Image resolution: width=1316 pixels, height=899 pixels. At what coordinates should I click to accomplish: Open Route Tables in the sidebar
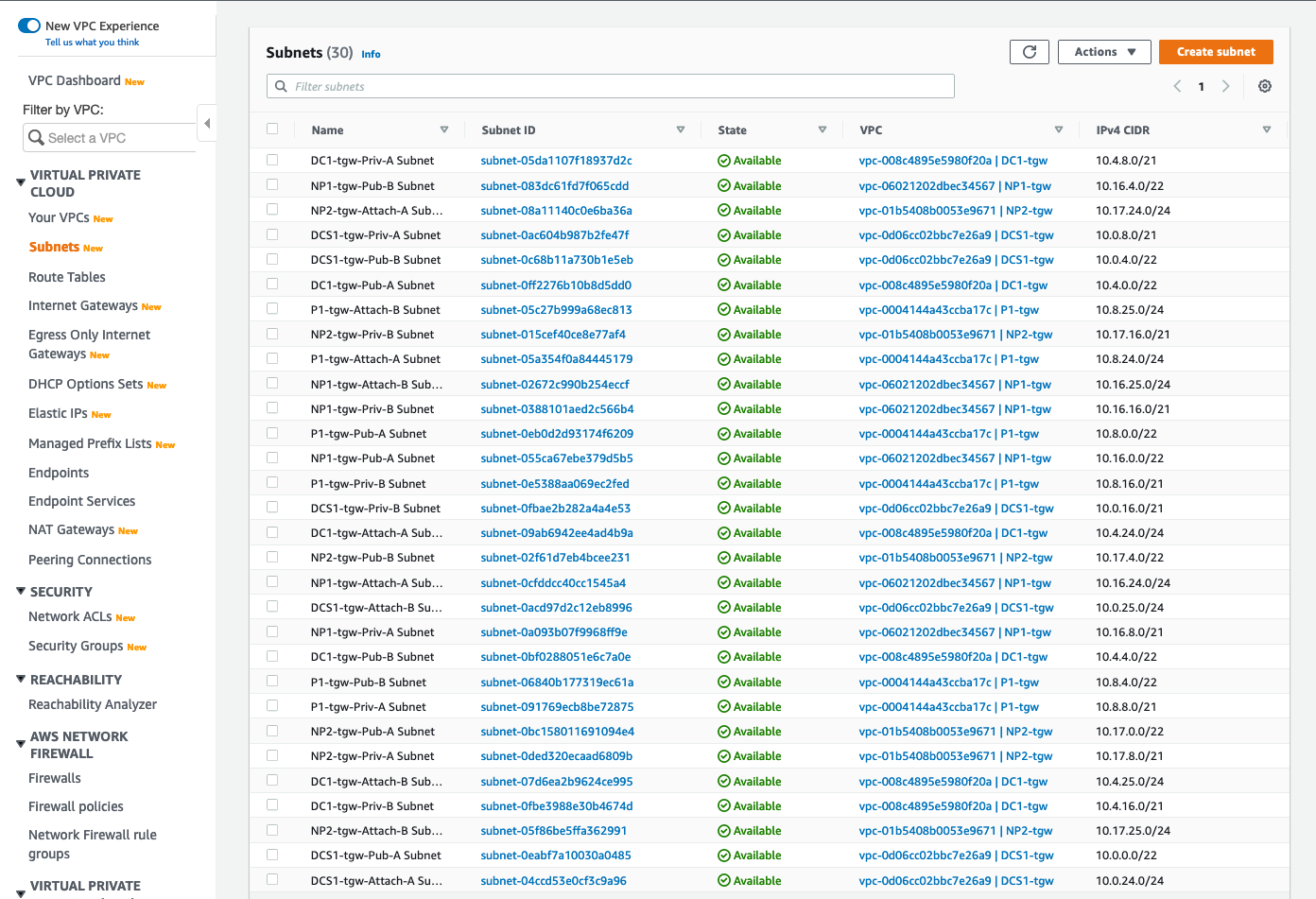pos(67,277)
